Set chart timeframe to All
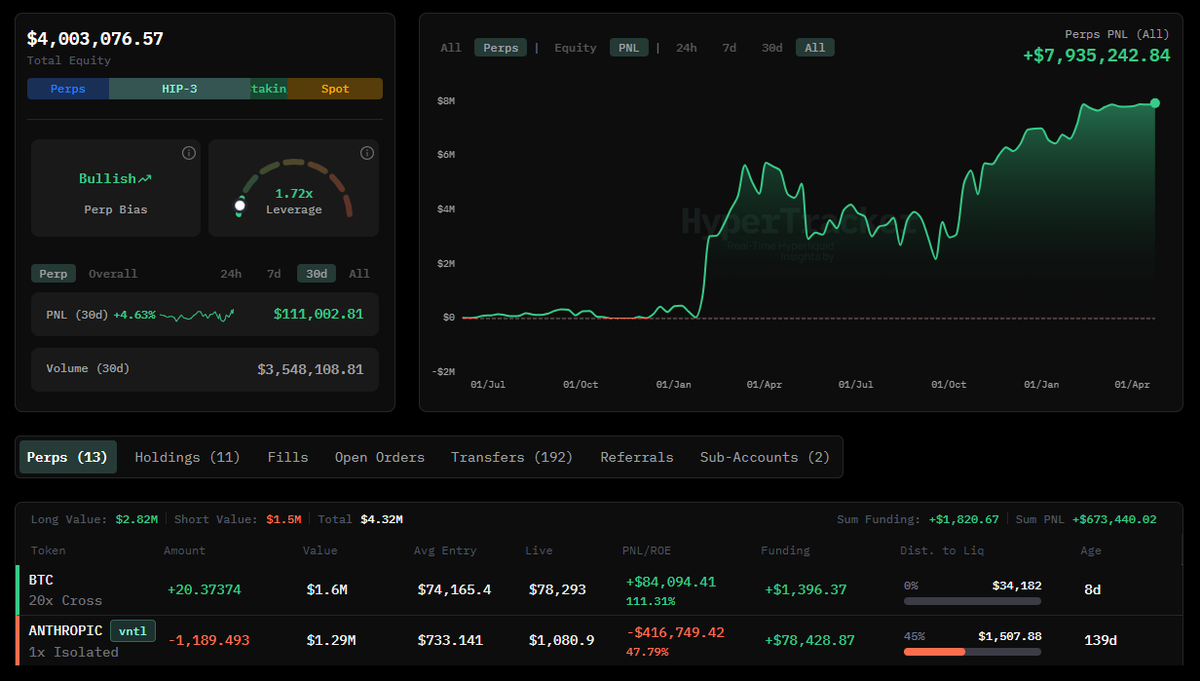1200x681 pixels. coord(815,47)
